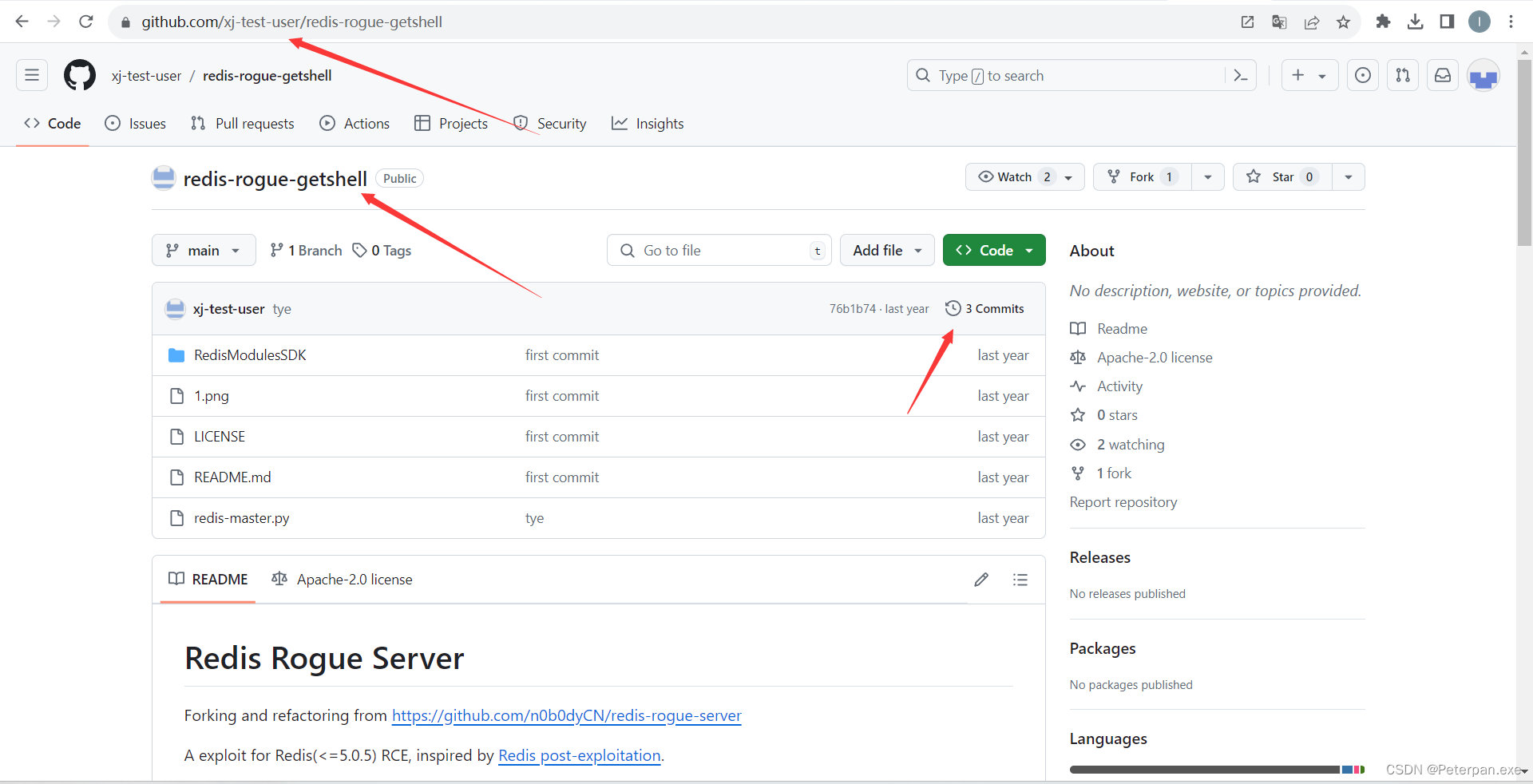Open Chrome three-dot menu
The width and height of the screenshot is (1533, 784).
pyautogui.click(x=1511, y=22)
